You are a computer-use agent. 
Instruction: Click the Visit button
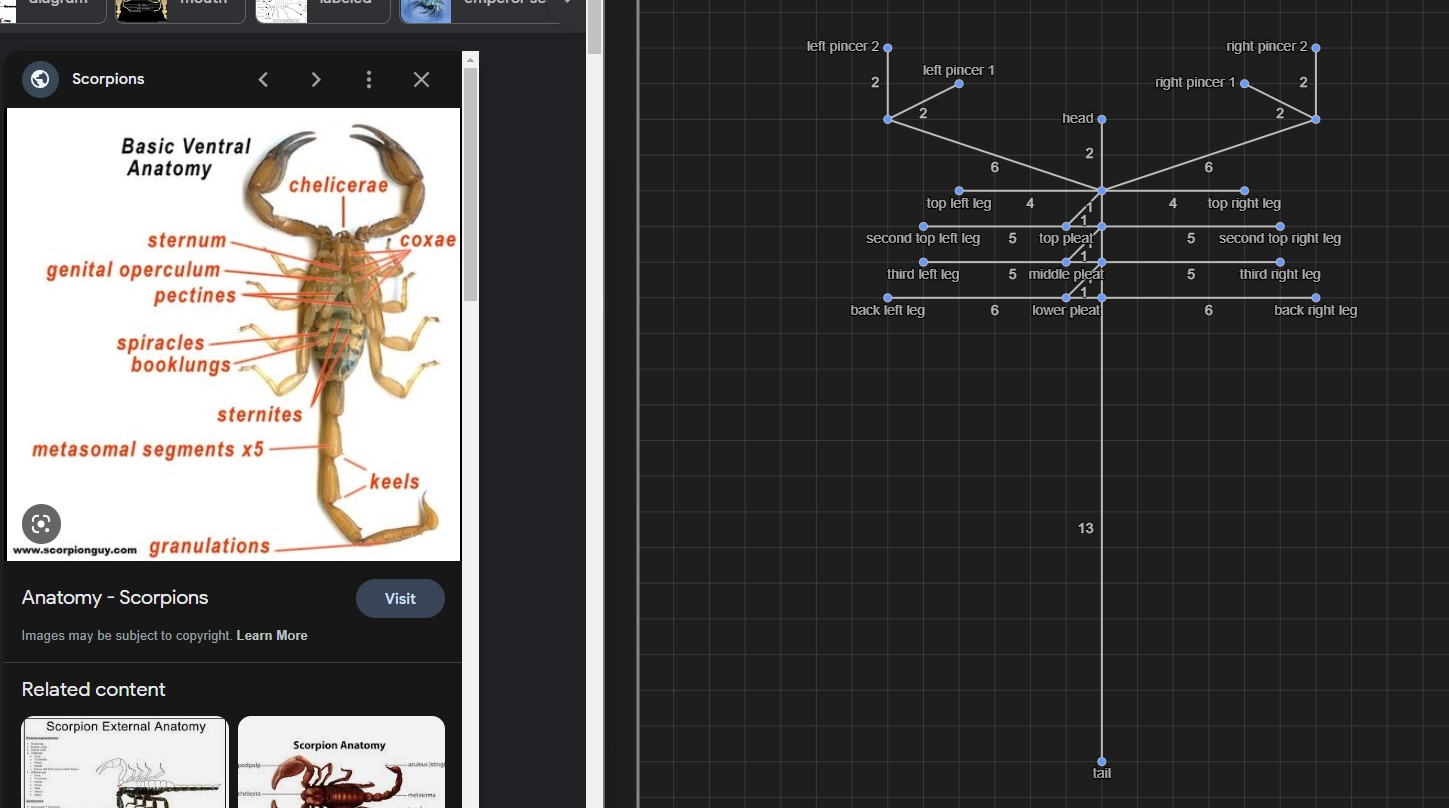400,598
